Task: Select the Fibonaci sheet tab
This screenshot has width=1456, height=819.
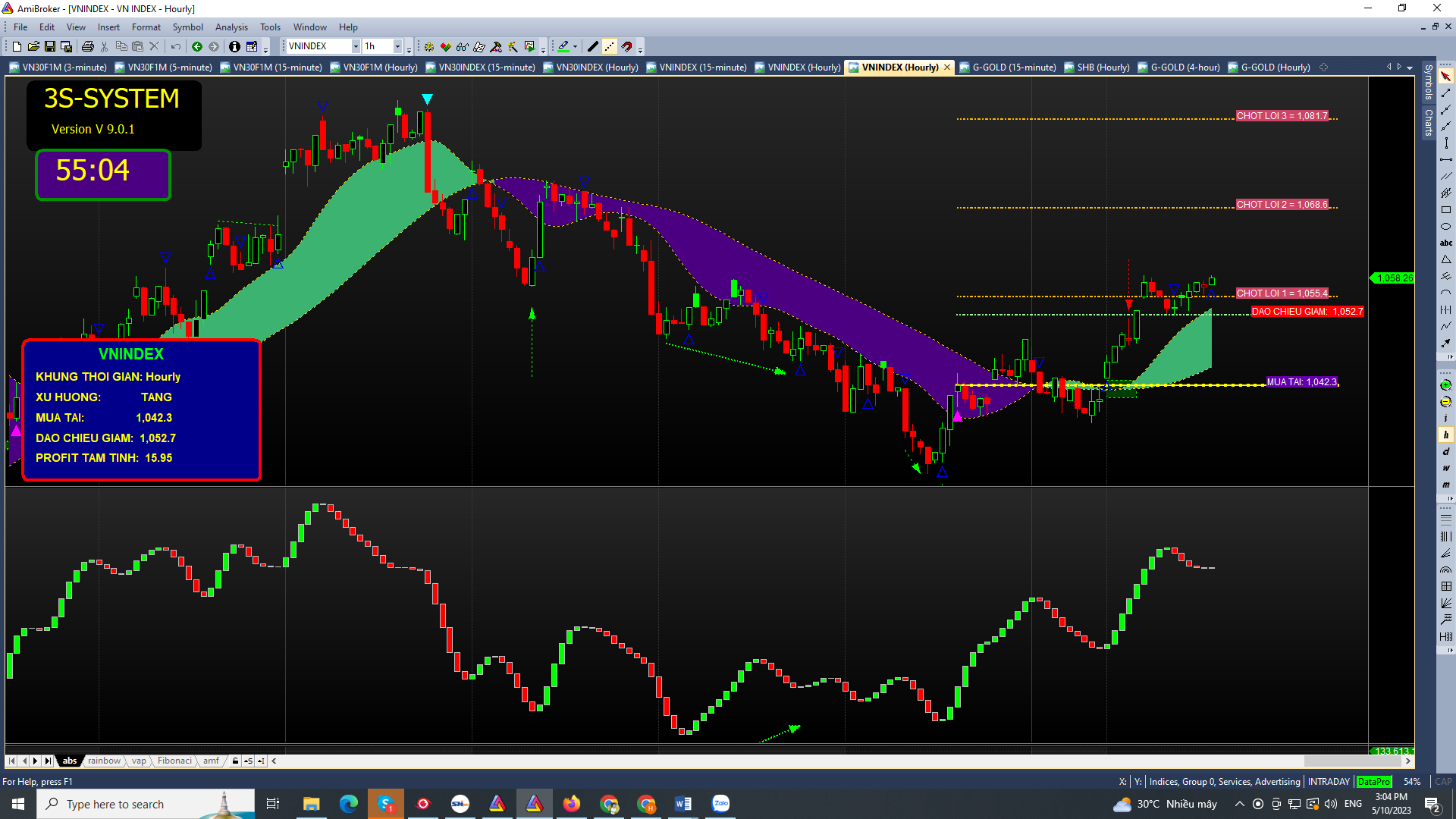Action: 174,761
